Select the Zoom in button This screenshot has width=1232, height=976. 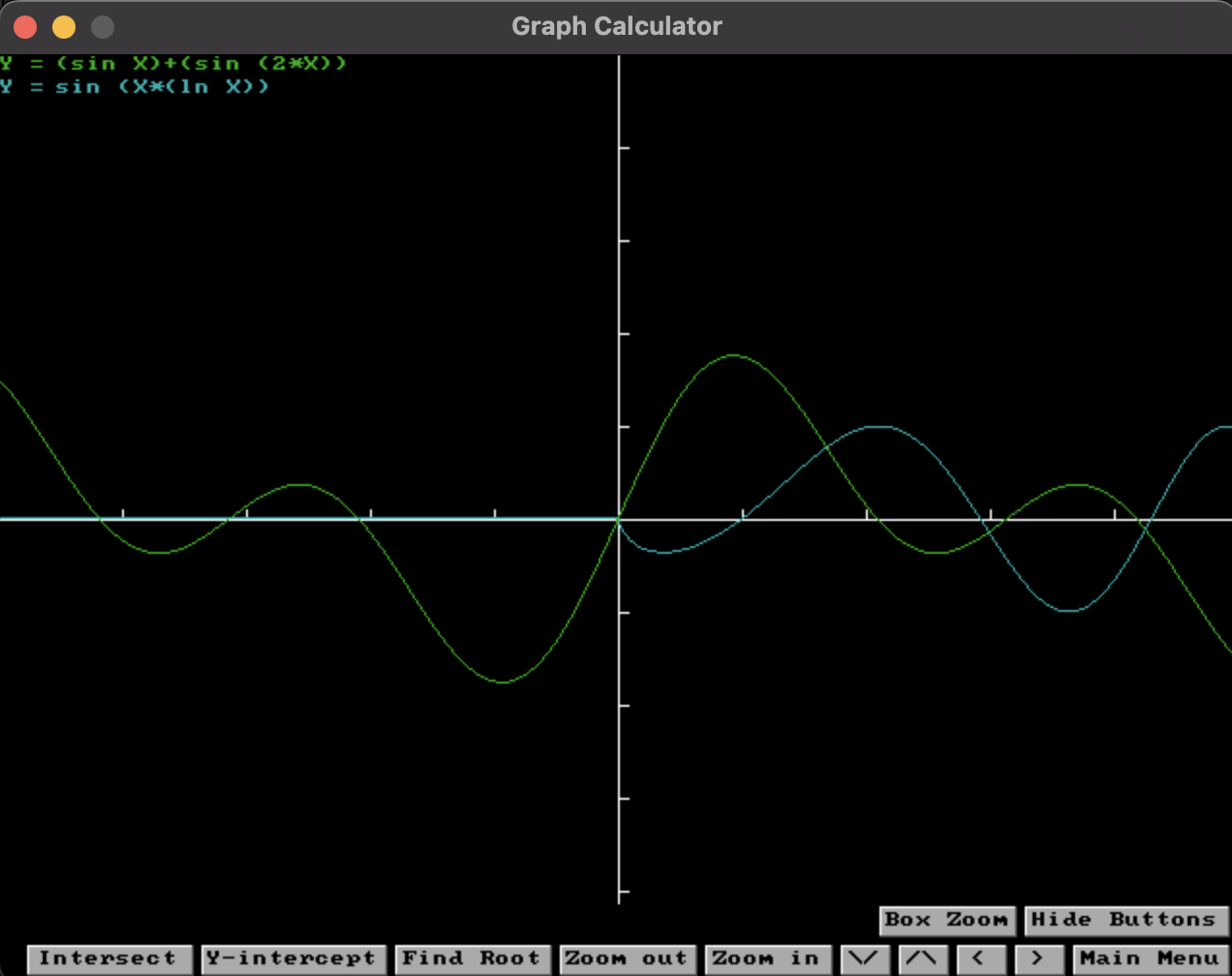tap(768, 960)
